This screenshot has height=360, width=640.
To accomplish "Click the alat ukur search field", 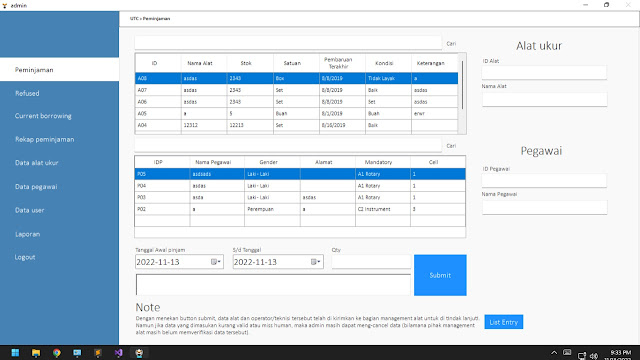I will (288, 43).
